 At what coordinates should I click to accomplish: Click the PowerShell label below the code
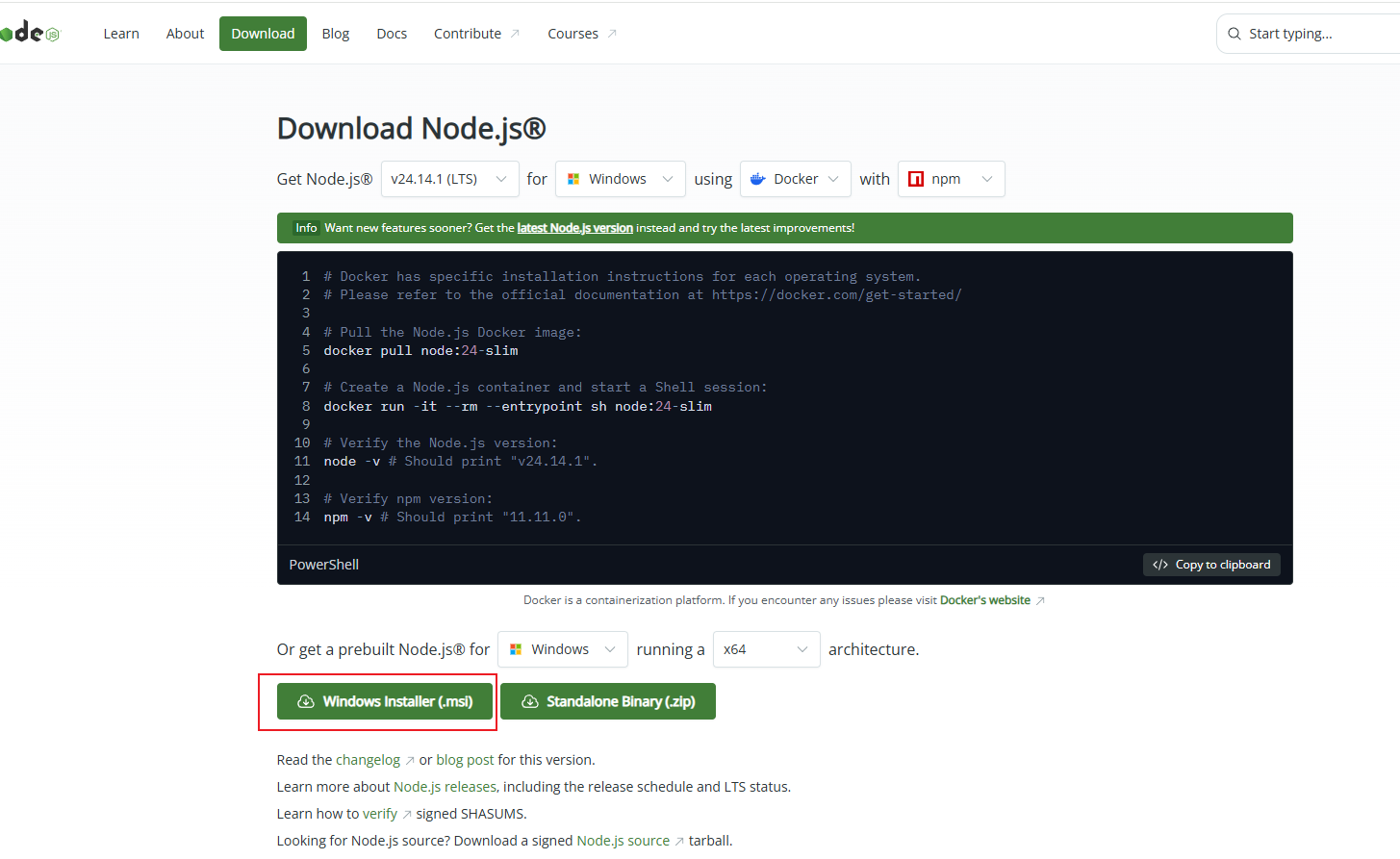point(324,565)
